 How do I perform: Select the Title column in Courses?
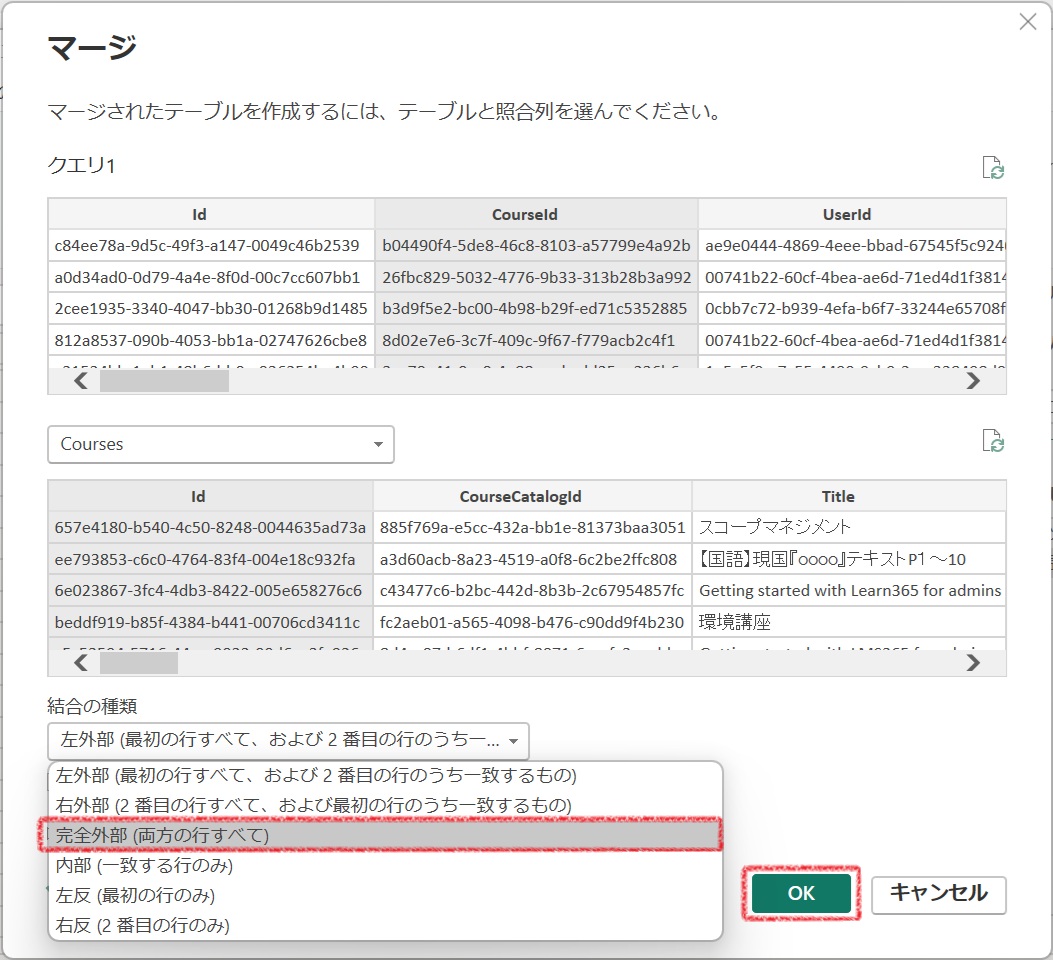(838, 495)
